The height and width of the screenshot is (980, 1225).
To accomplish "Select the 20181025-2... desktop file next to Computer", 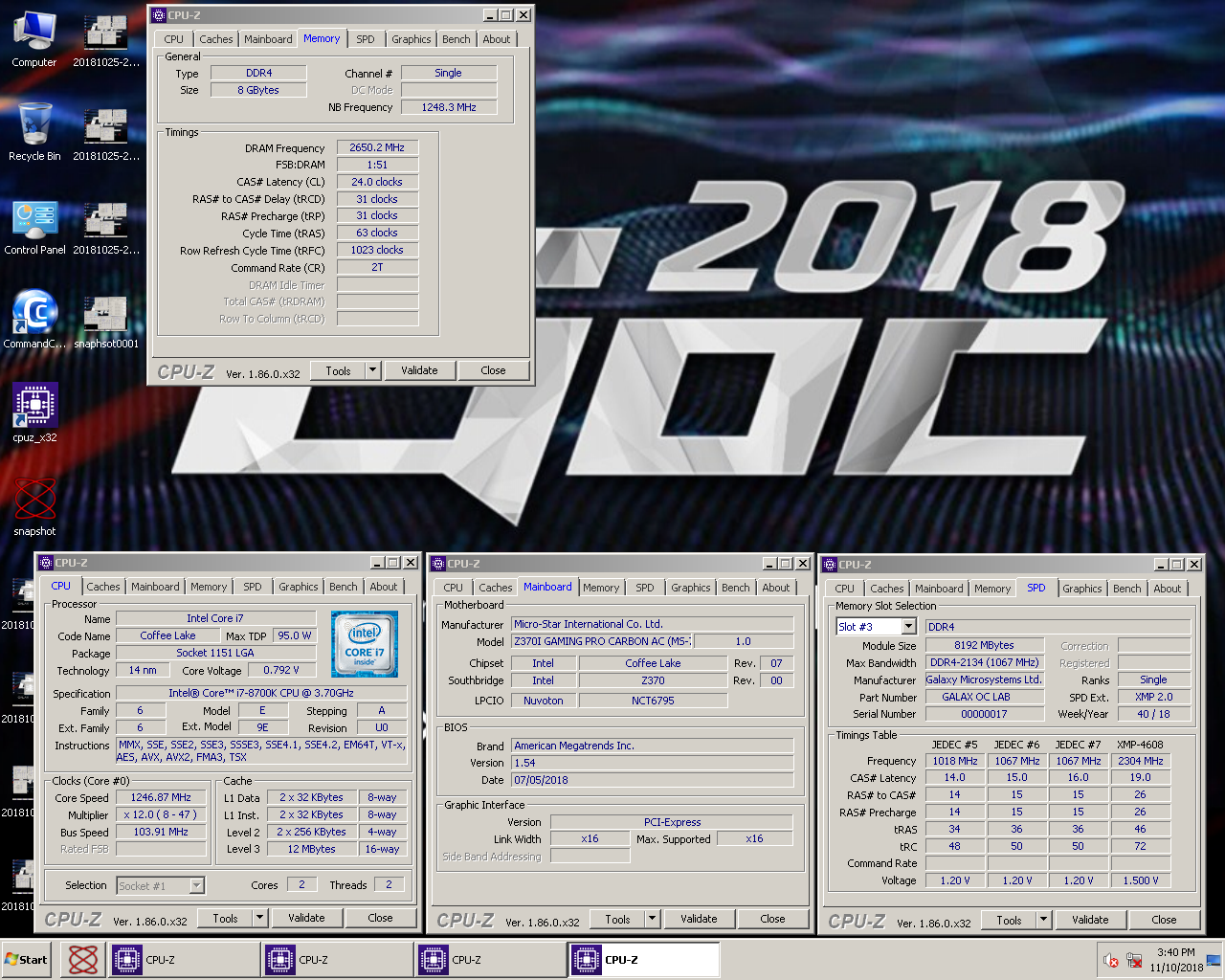I will coord(106,39).
